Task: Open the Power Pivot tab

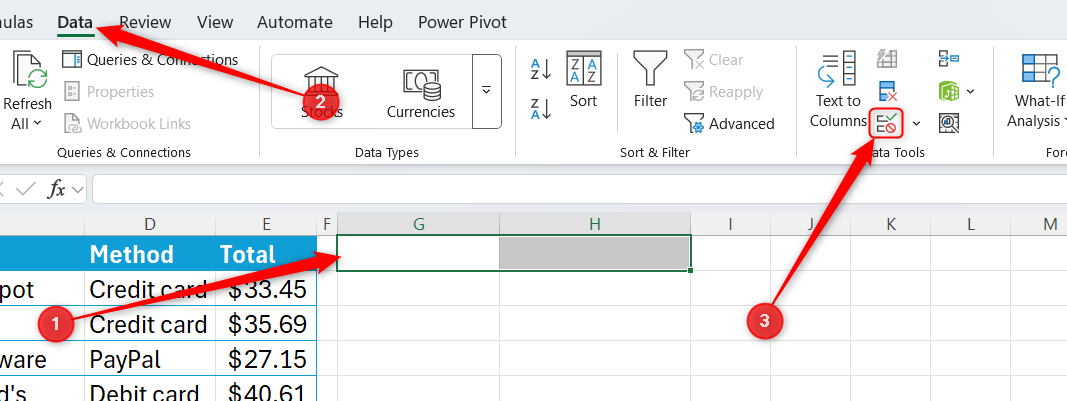Action: pos(463,22)
